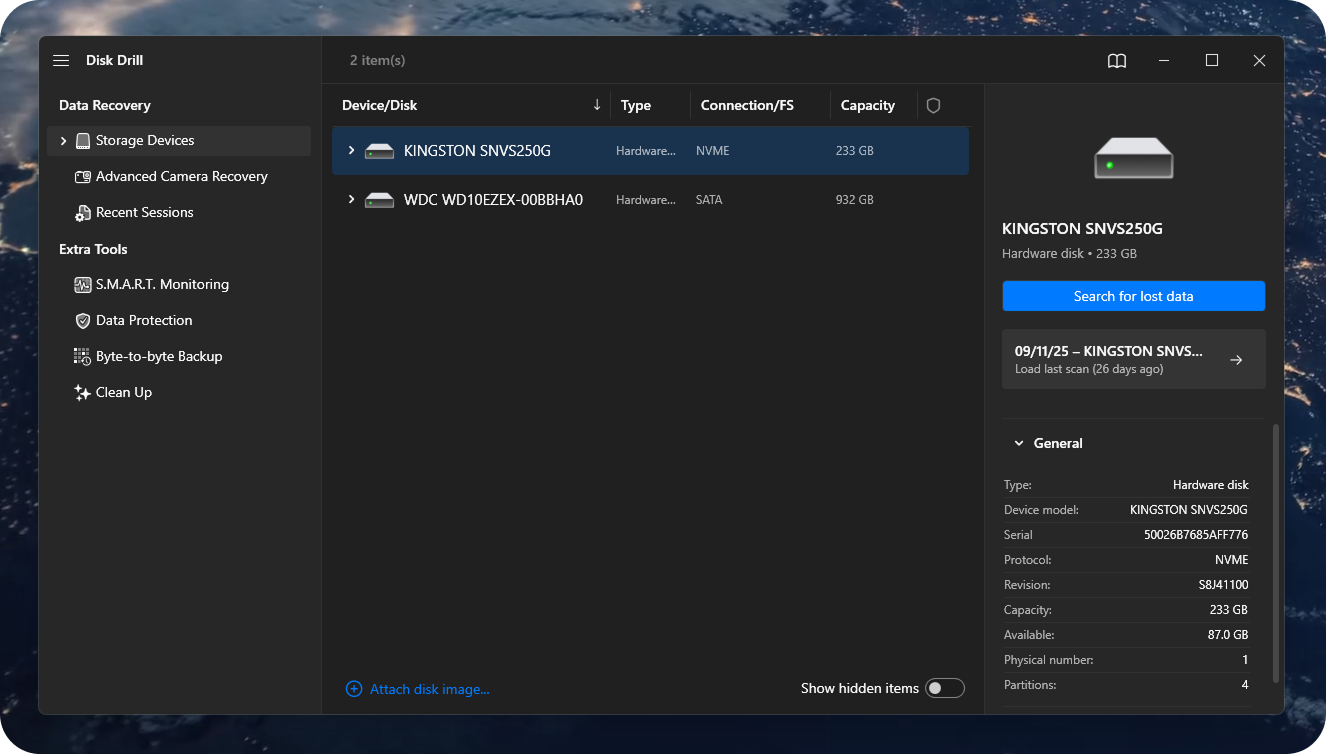Open Recent Sessions in sidebar

coord(144,213)
